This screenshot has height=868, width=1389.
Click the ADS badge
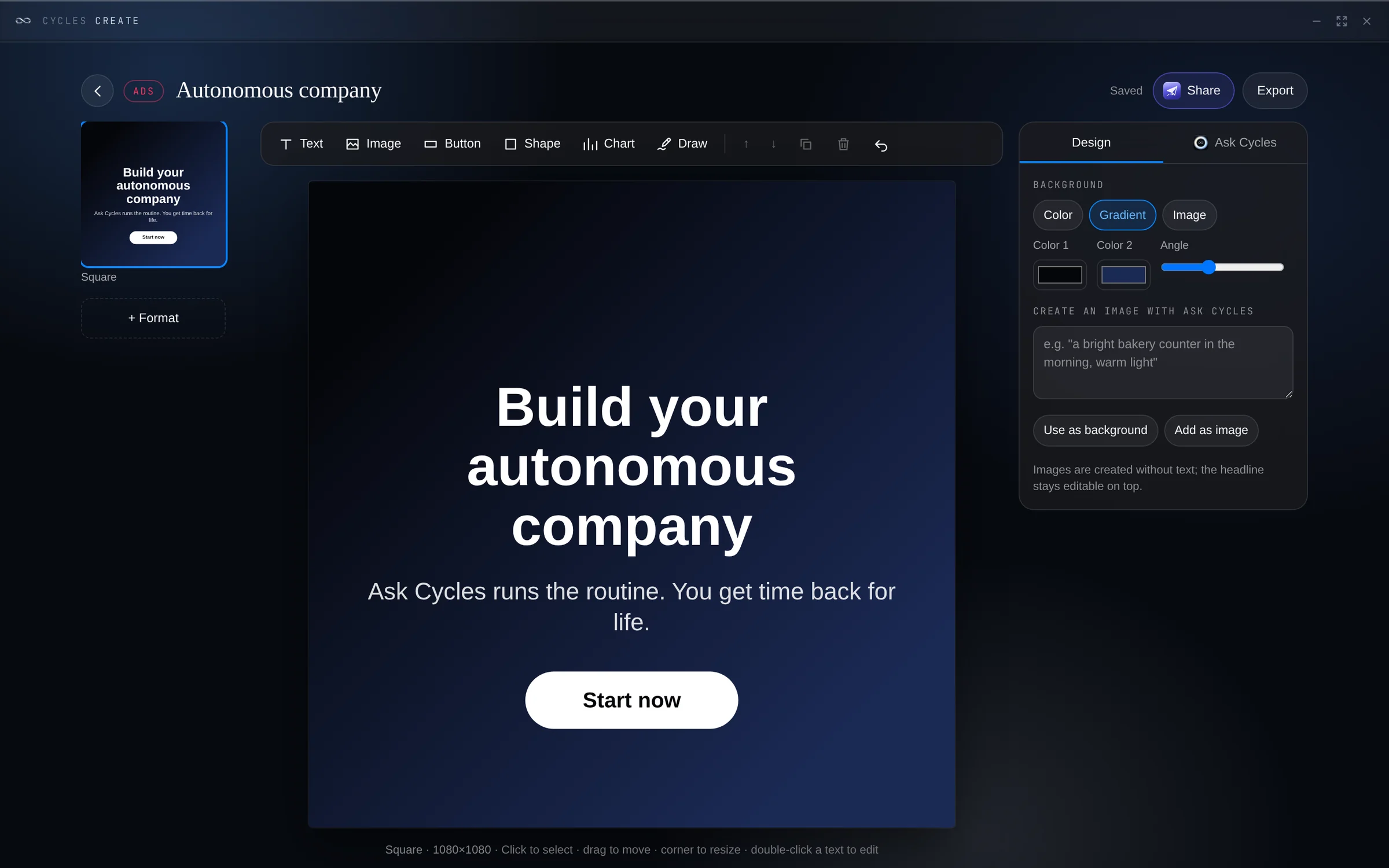coord(144,91)
